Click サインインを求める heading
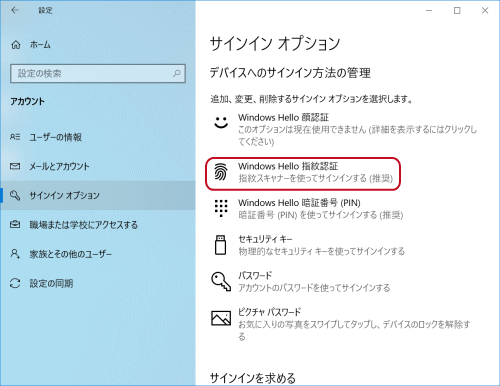 [x=253, y=378]
